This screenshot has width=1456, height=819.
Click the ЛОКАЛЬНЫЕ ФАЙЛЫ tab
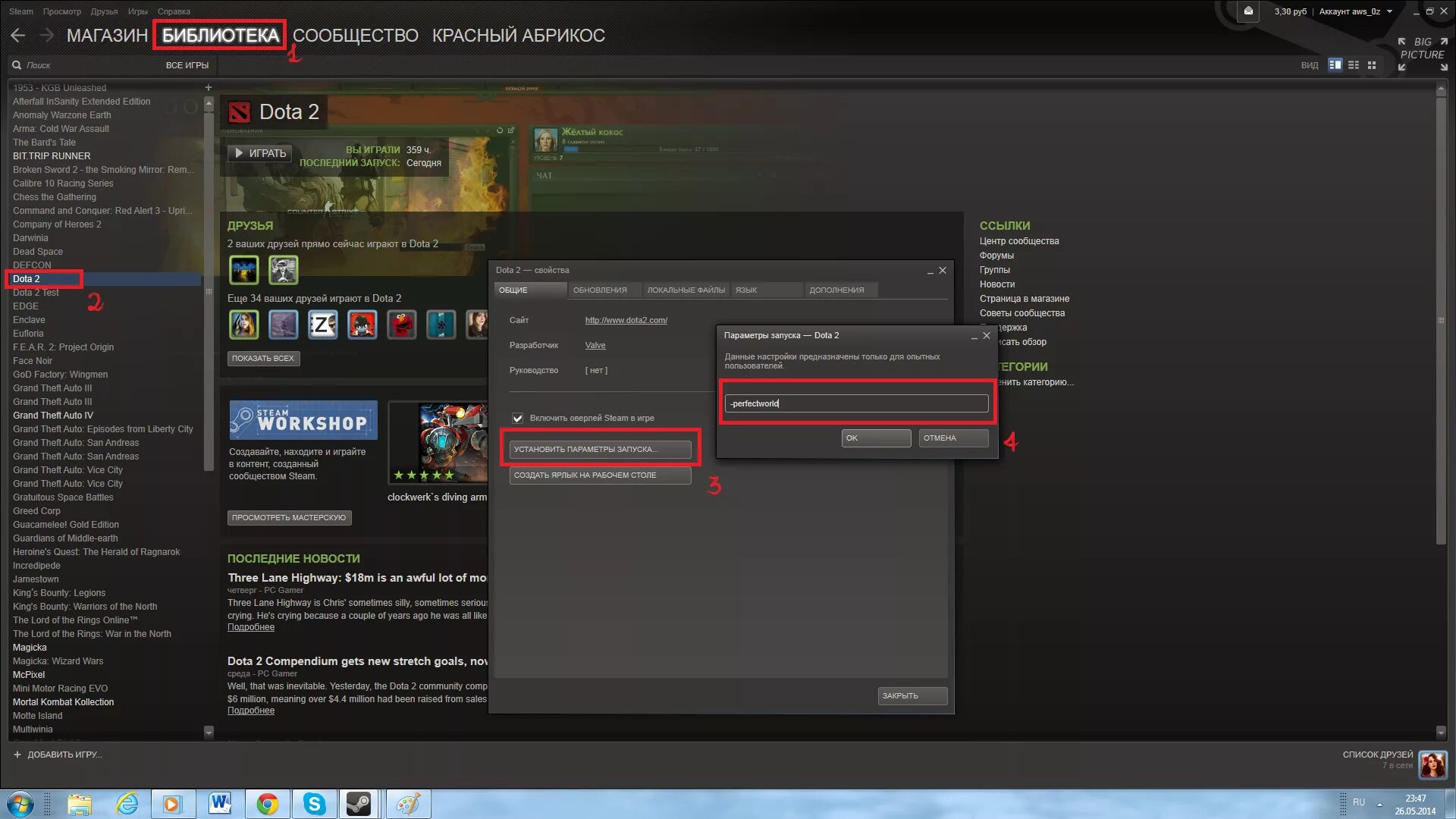click(x=685, y=290)
